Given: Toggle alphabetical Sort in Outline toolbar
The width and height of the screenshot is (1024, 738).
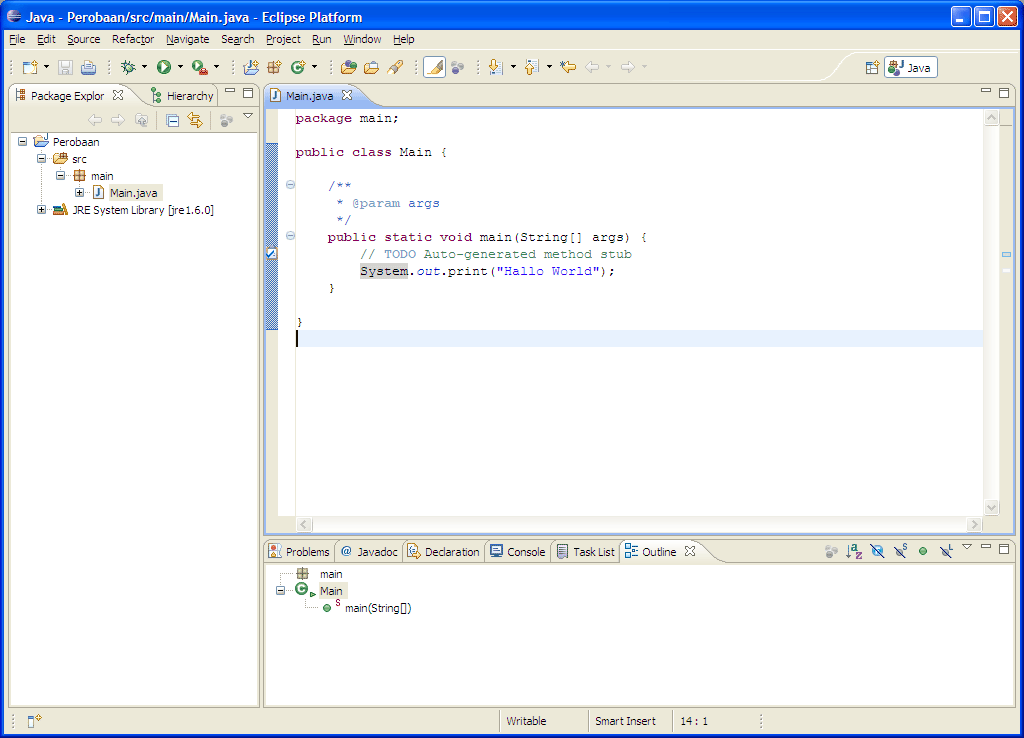Looking at the screenshot, I should 854,551.
